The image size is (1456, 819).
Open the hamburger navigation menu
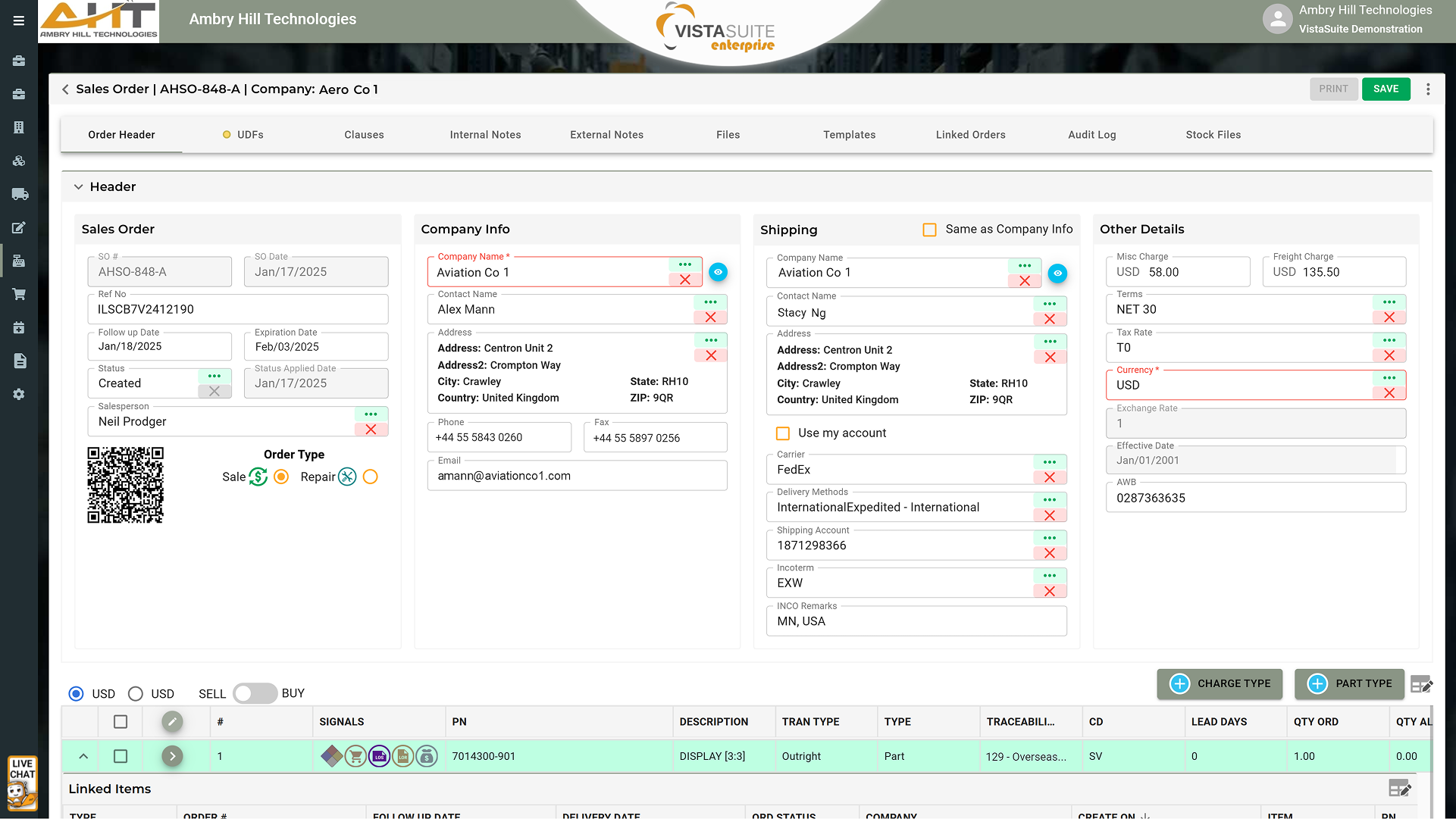click(19, 20)
